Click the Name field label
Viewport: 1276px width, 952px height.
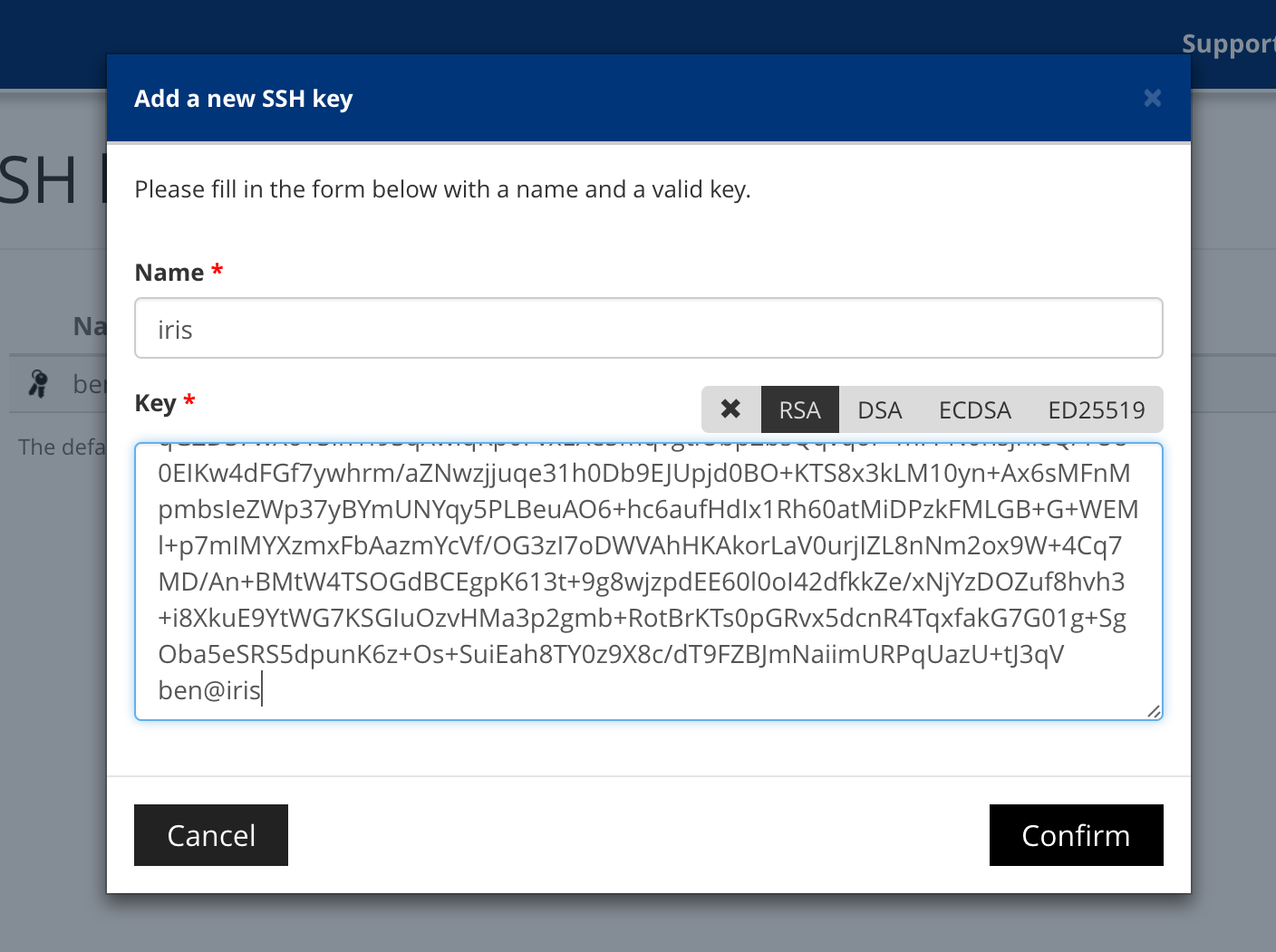(169, 273)
